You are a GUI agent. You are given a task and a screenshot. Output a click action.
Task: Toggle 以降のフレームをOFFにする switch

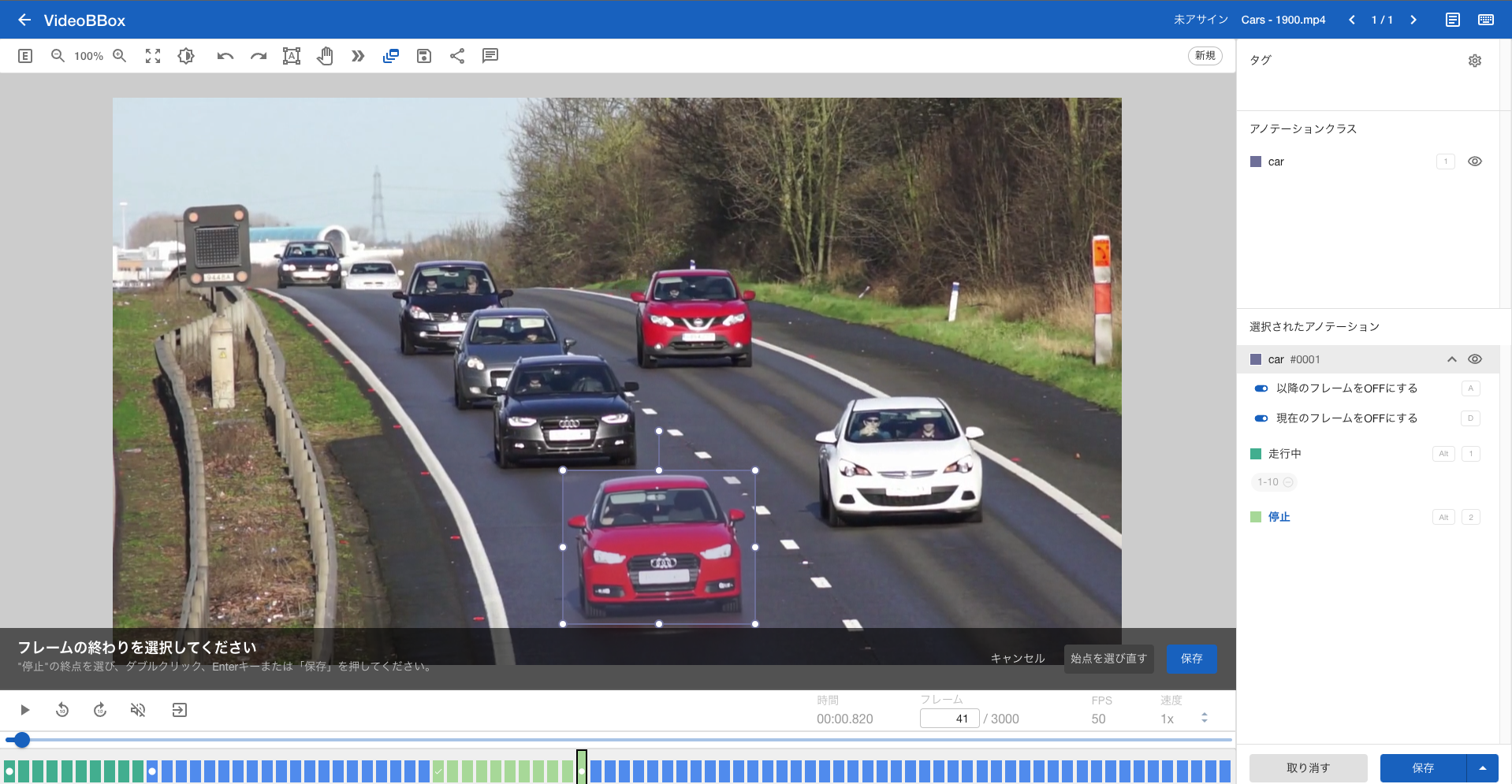[x=1261, y=388]
